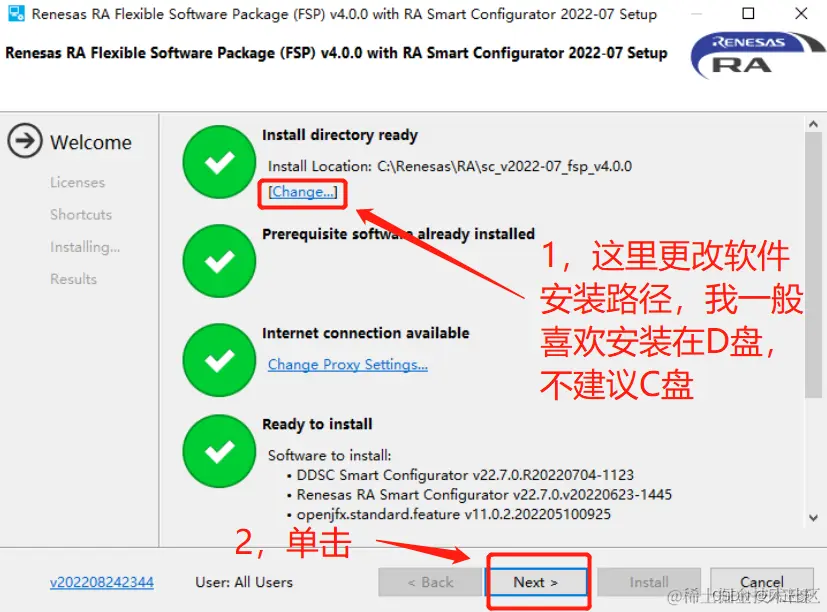Click the scrollbar down arrow

tap(813, 518)
